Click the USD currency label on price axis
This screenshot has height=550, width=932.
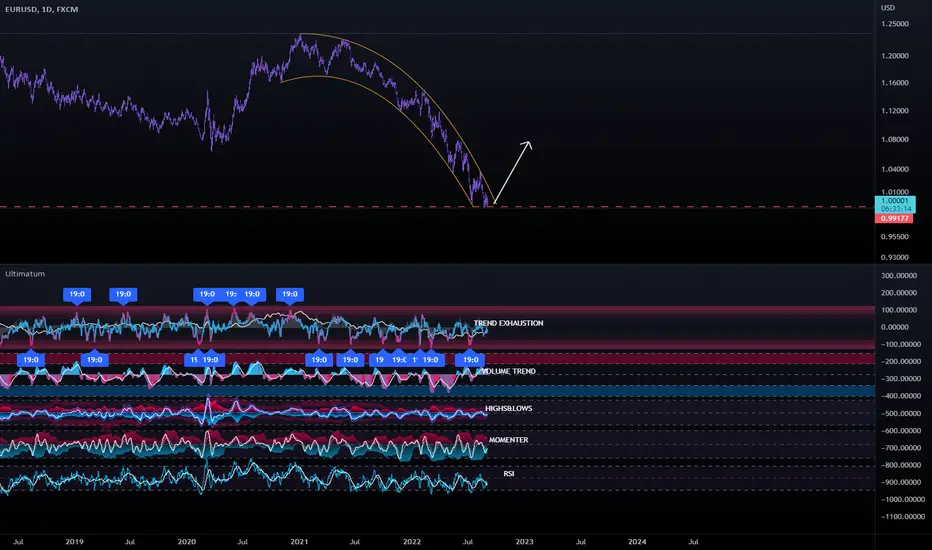[x=887, y=8]
